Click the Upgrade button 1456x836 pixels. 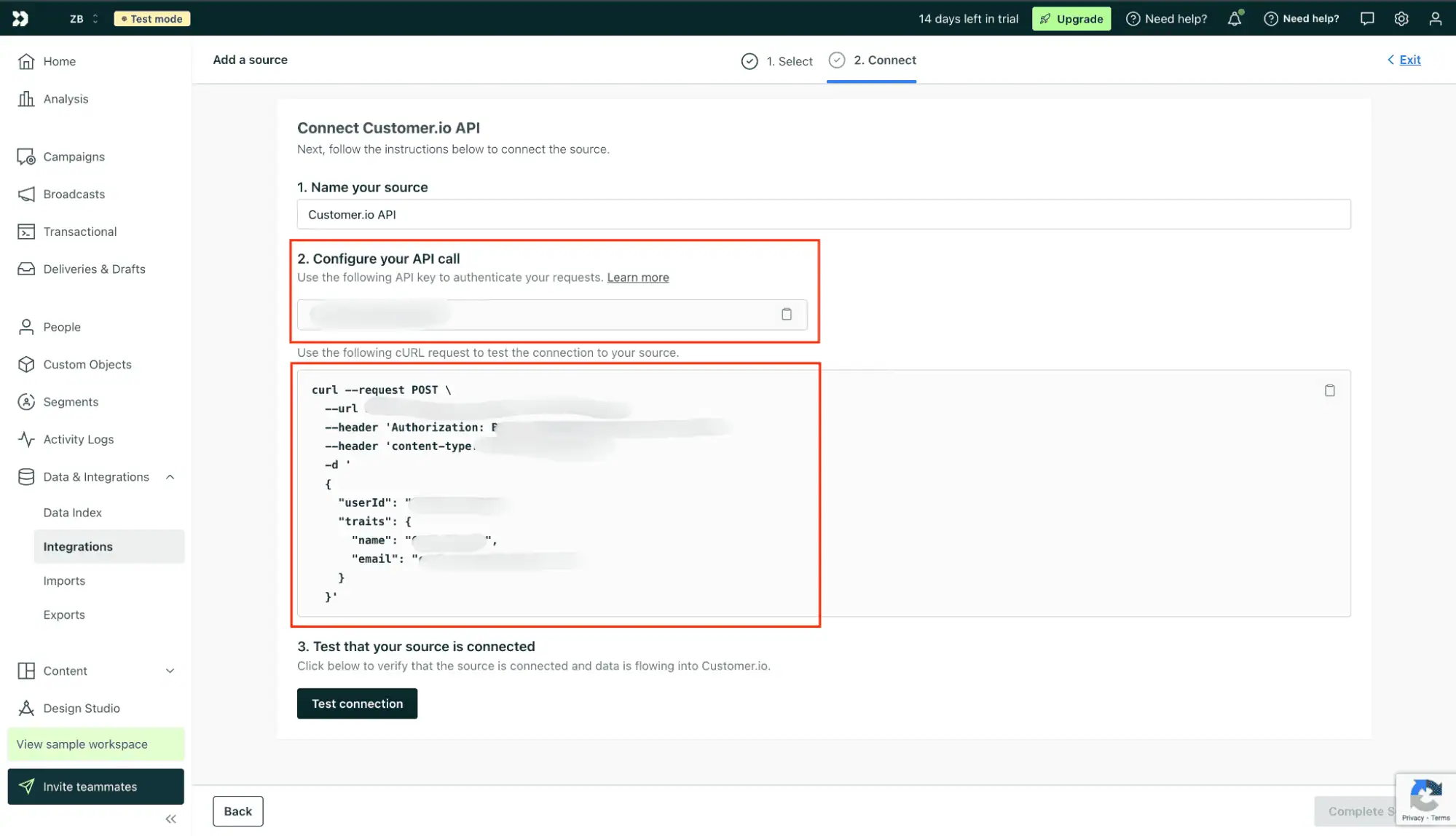(x=1071, y=18)
